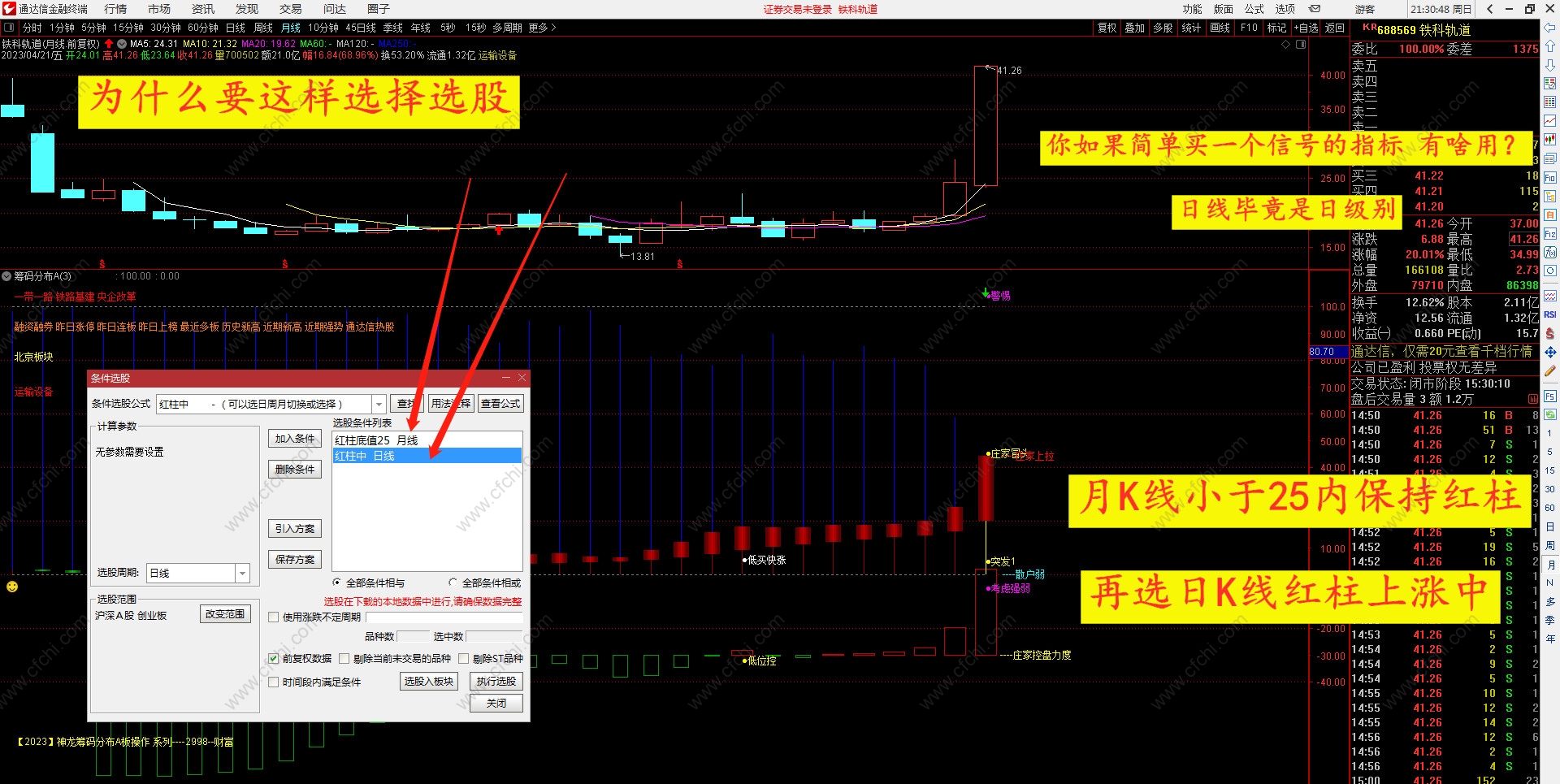
Task: Open the candlestick chart icon in right sidebar
Action: click(x=1550, y=140)
